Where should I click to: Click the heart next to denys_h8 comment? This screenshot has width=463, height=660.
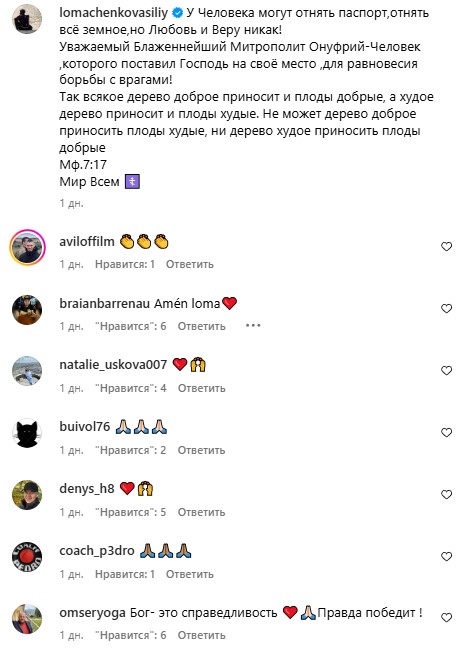click(446, 495)
